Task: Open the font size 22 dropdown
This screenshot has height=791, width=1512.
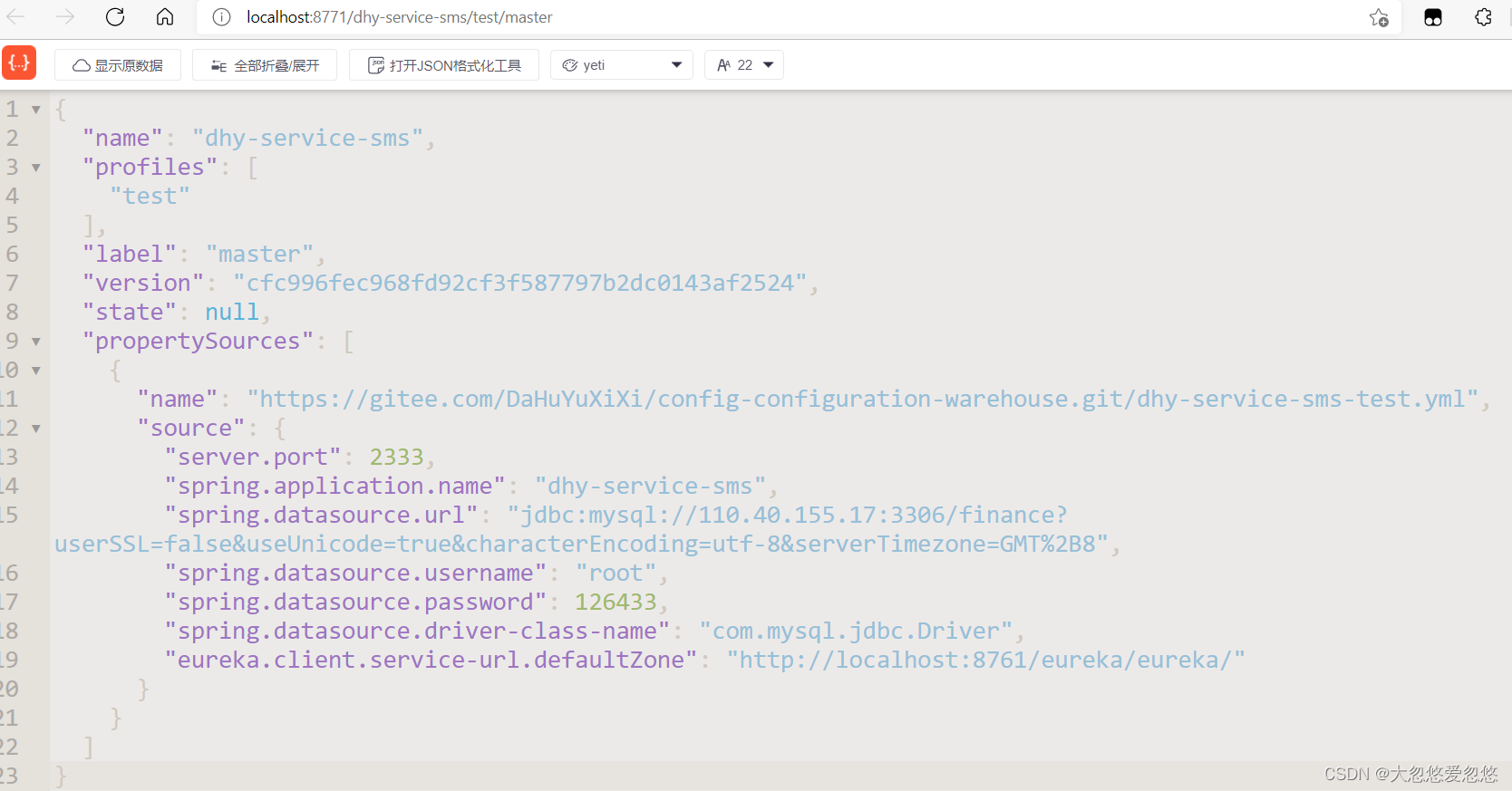Action: 744,65
